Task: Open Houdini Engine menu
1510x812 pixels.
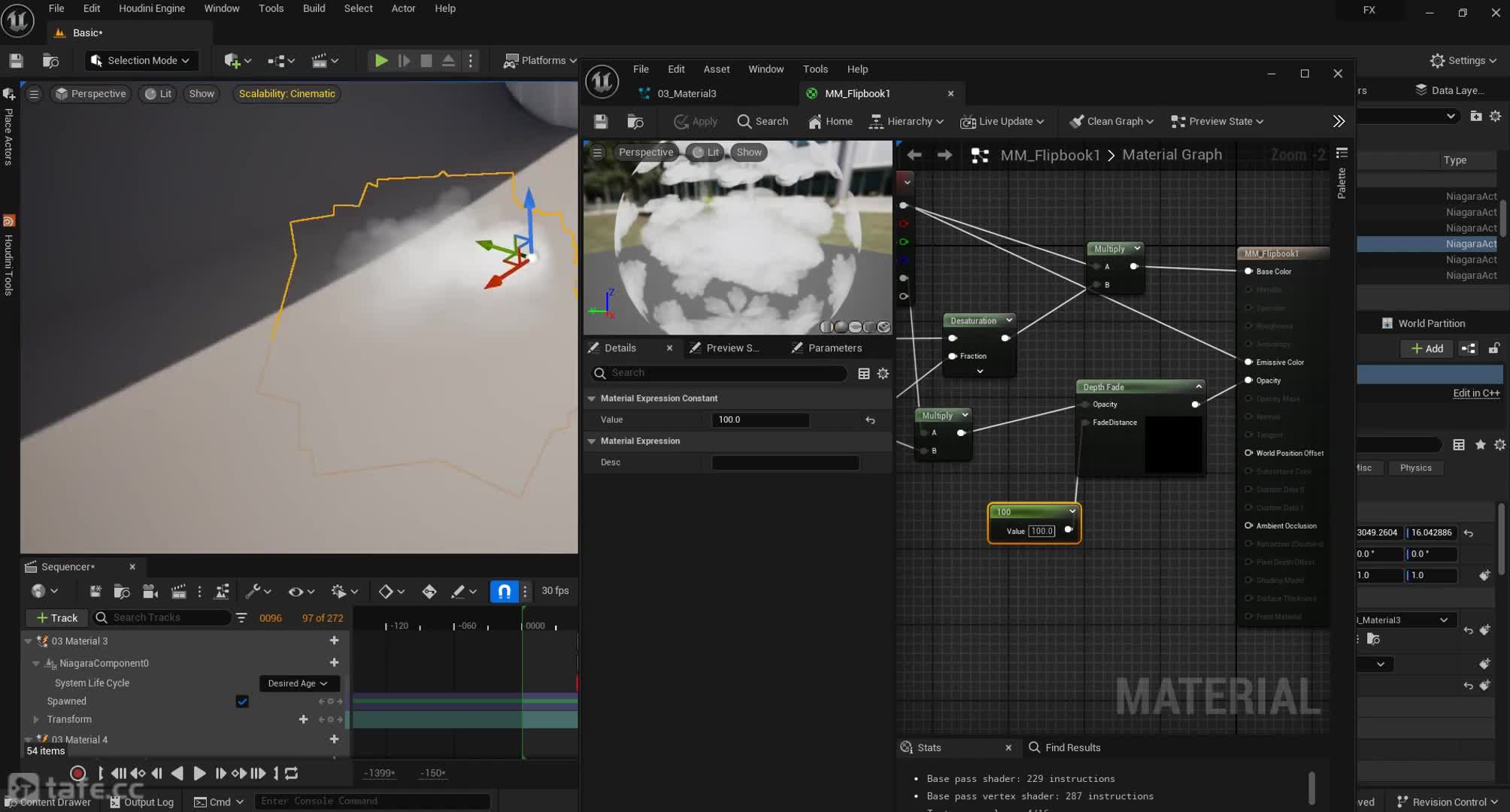Action: click(x=151, y=8)
